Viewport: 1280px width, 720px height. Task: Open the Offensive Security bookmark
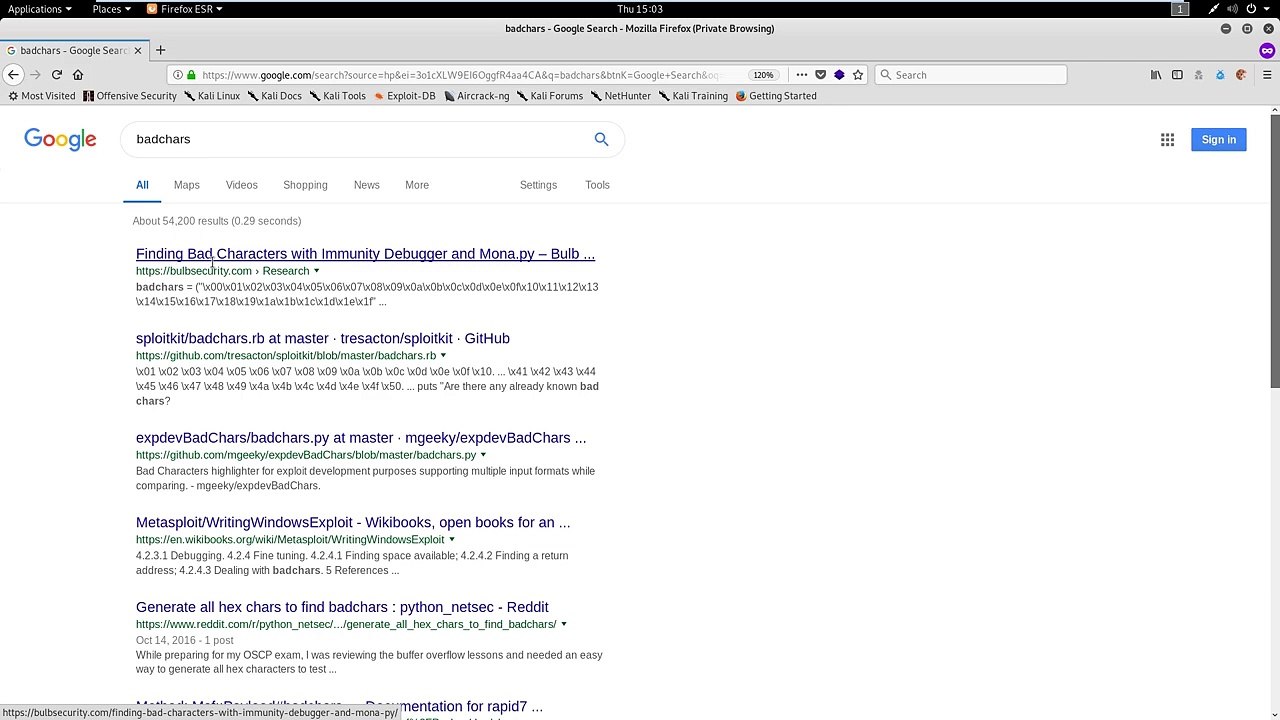[x=130, y=96]
